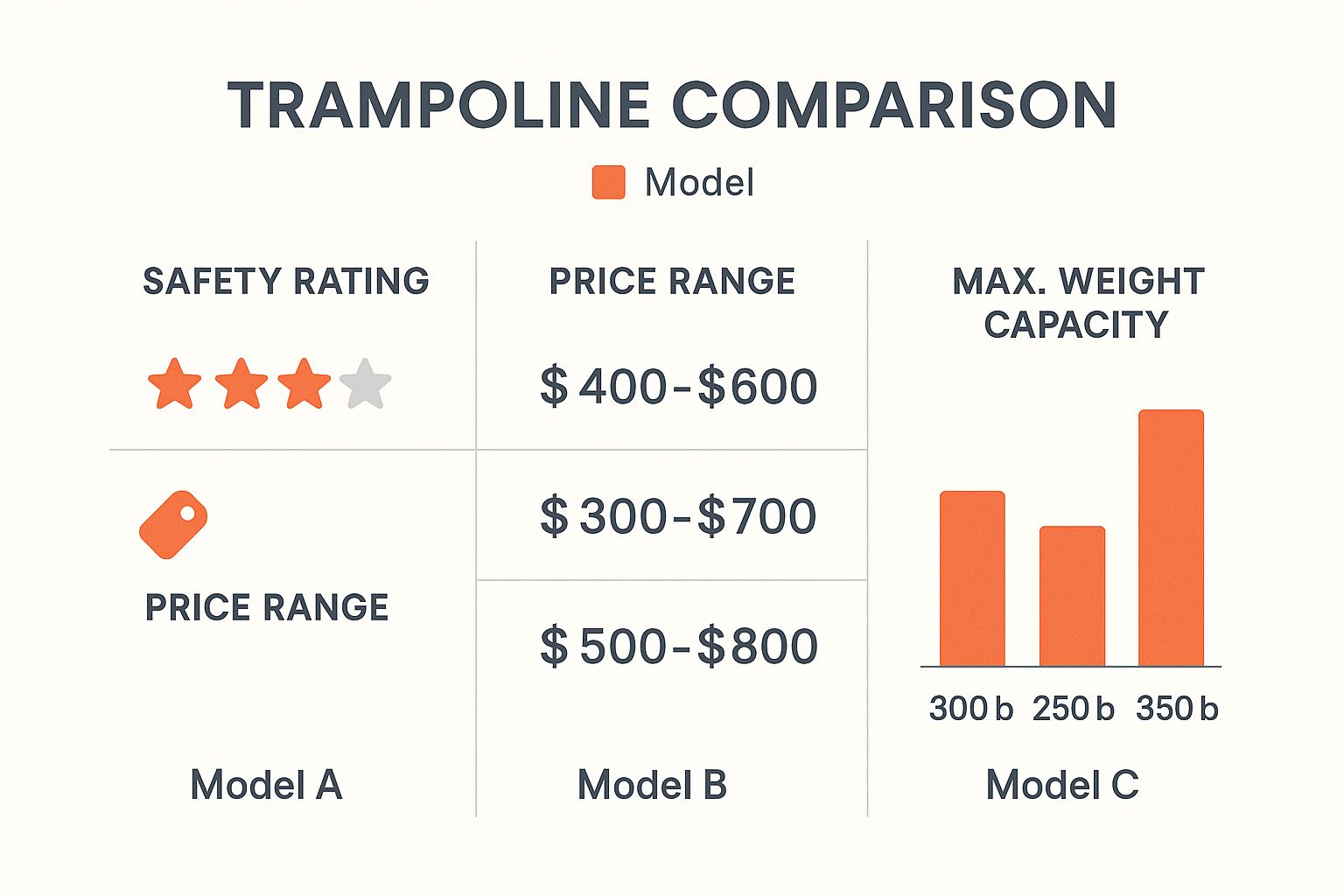Screen dimensions: 1344x896
Task: Click the $400-$600 price range
Action: click(678, 386)
